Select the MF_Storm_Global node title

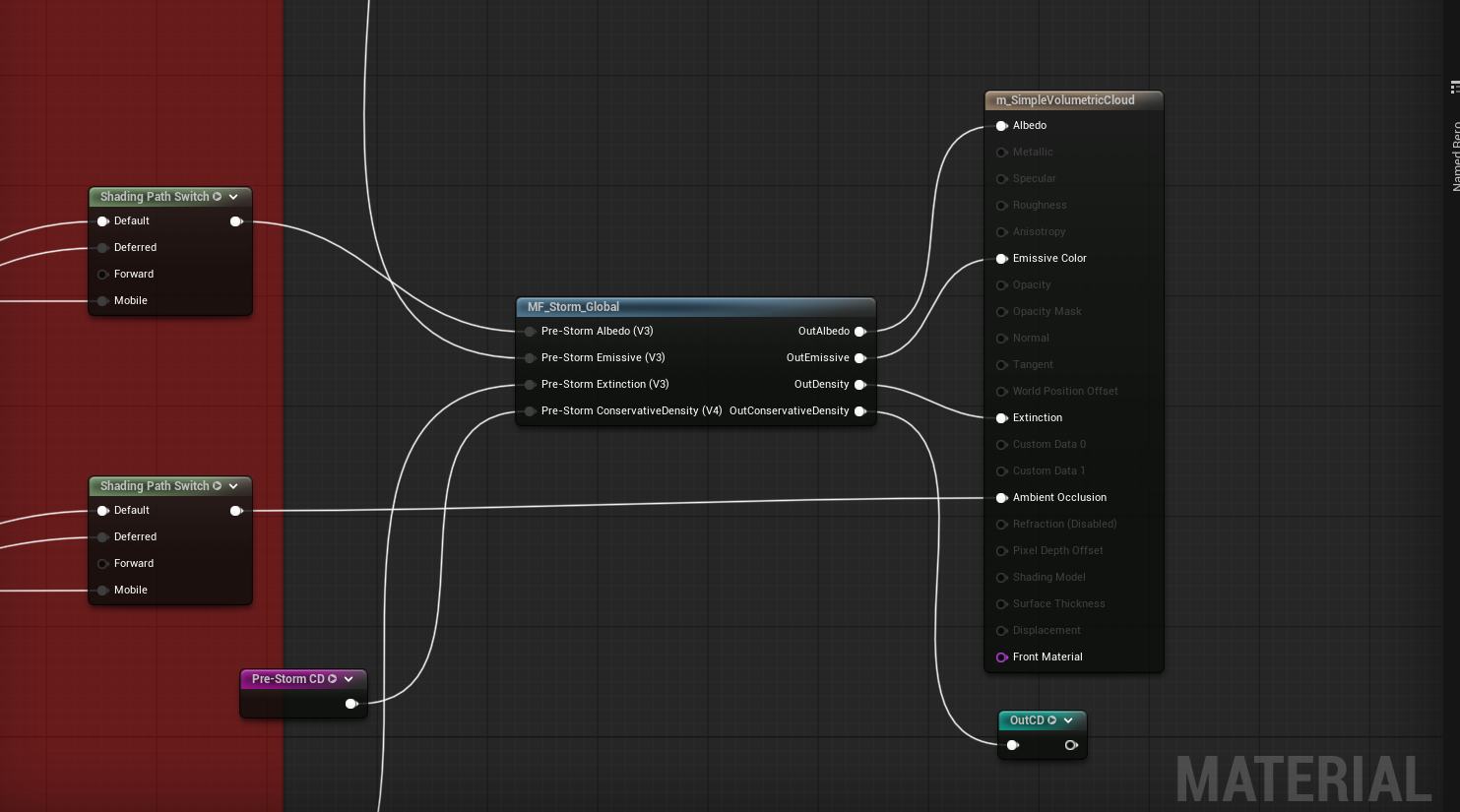tap(573, 307)
